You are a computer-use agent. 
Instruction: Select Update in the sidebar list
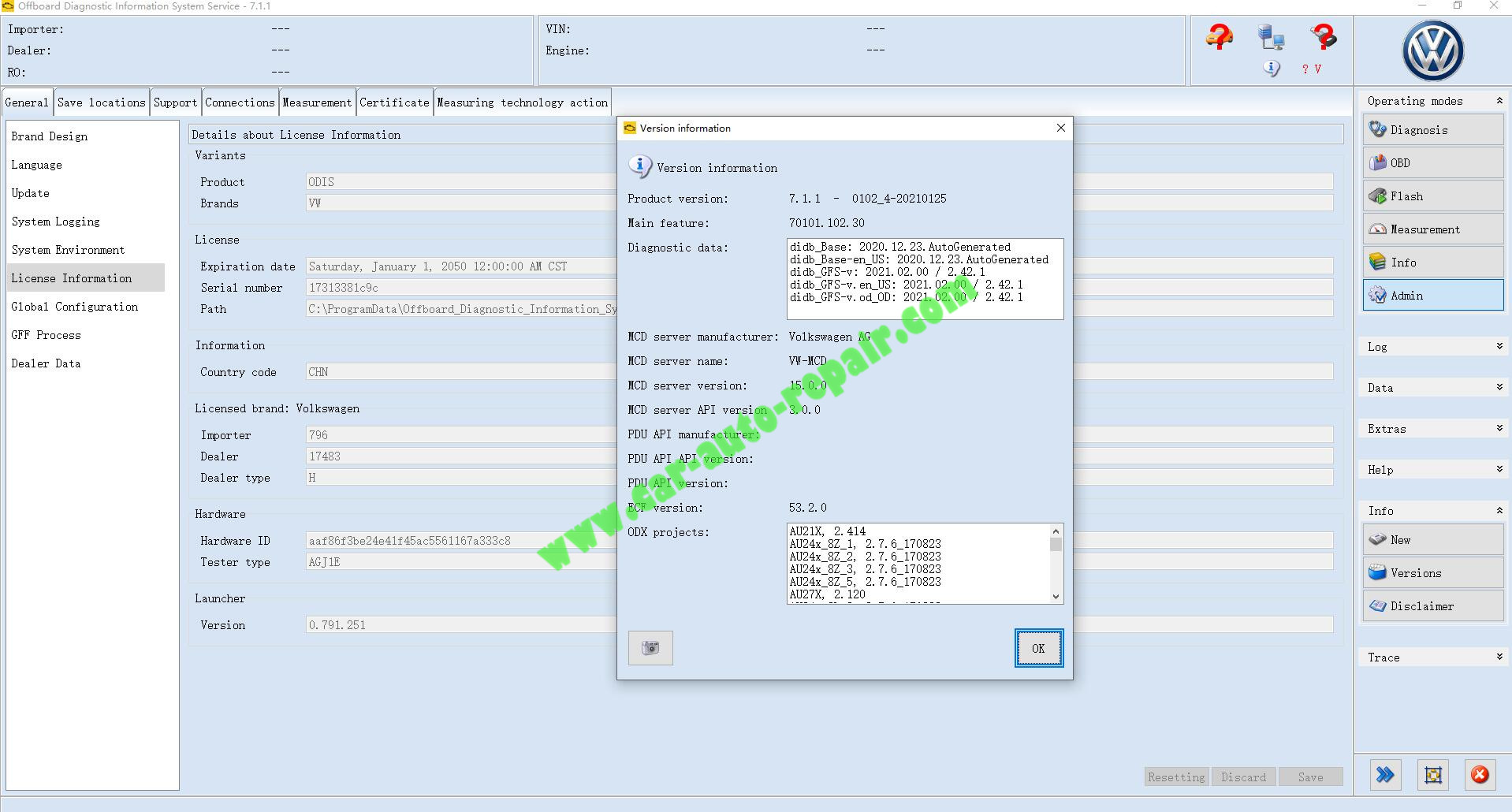tap(86, 193)
